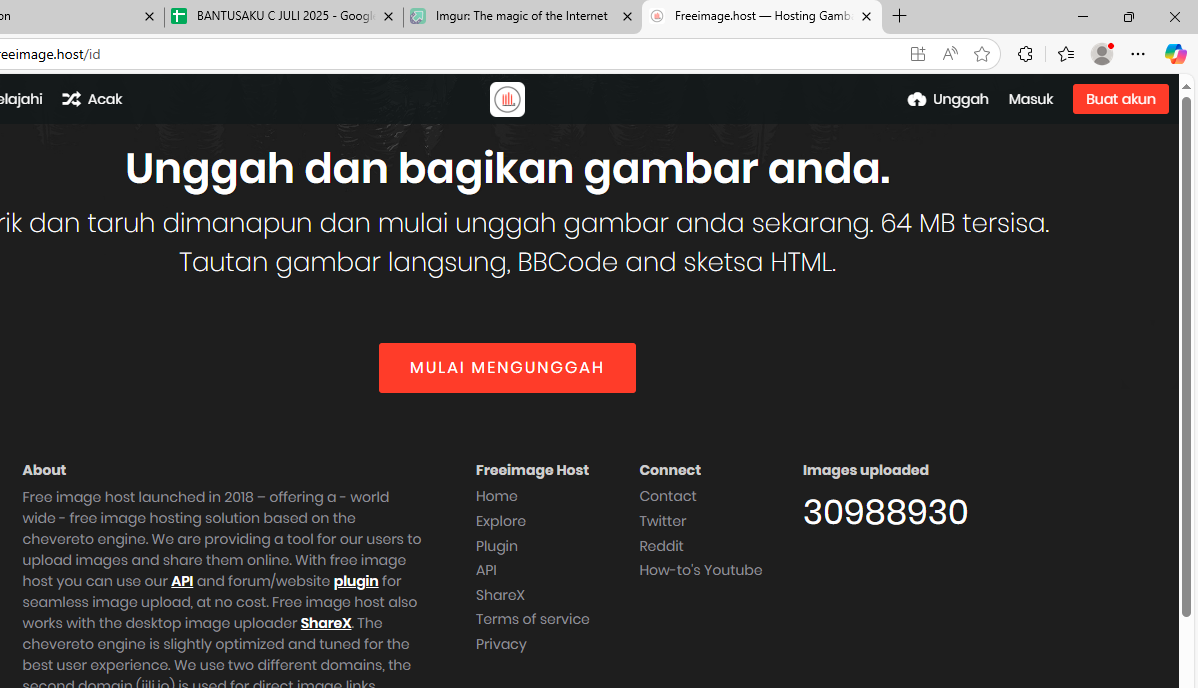Click the page vertical scrollbar thumb
Image resolution: width=1198 pixels, height=688 pixels.
(x=1186, y=355)
